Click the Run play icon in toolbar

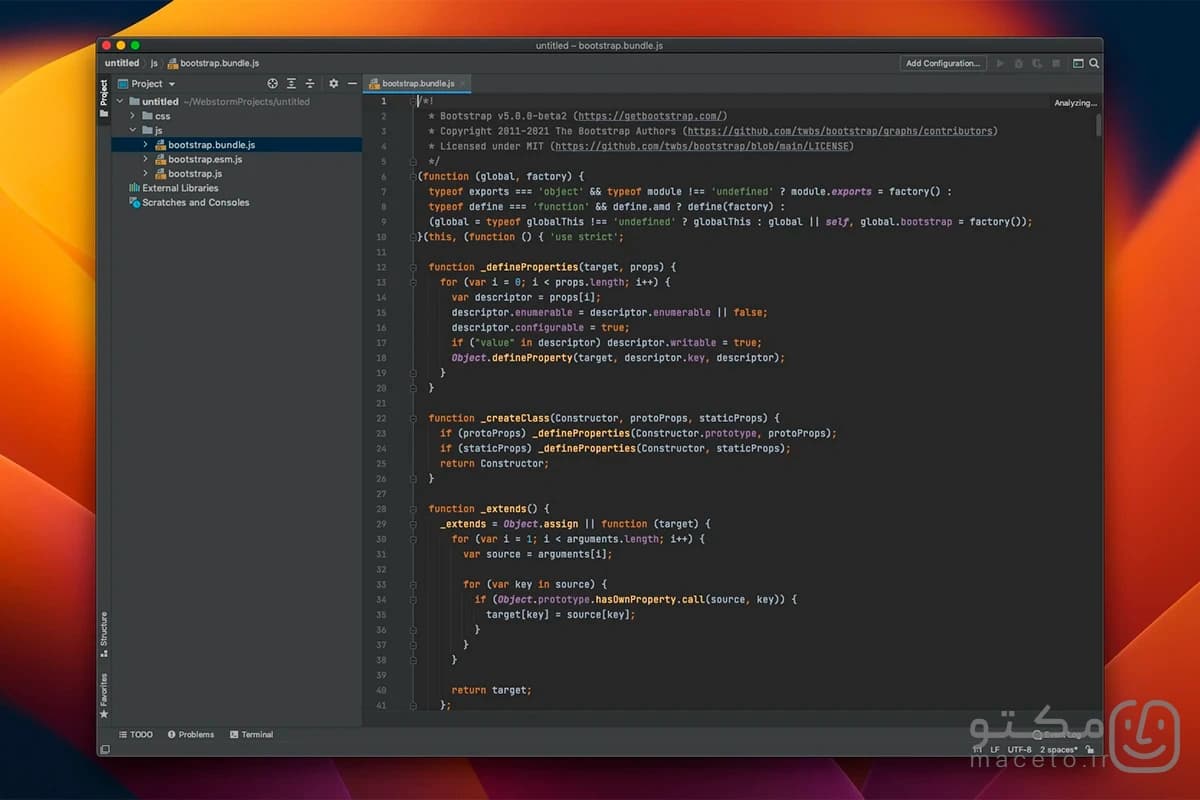pyautogui.click(x=1001, y=63)
